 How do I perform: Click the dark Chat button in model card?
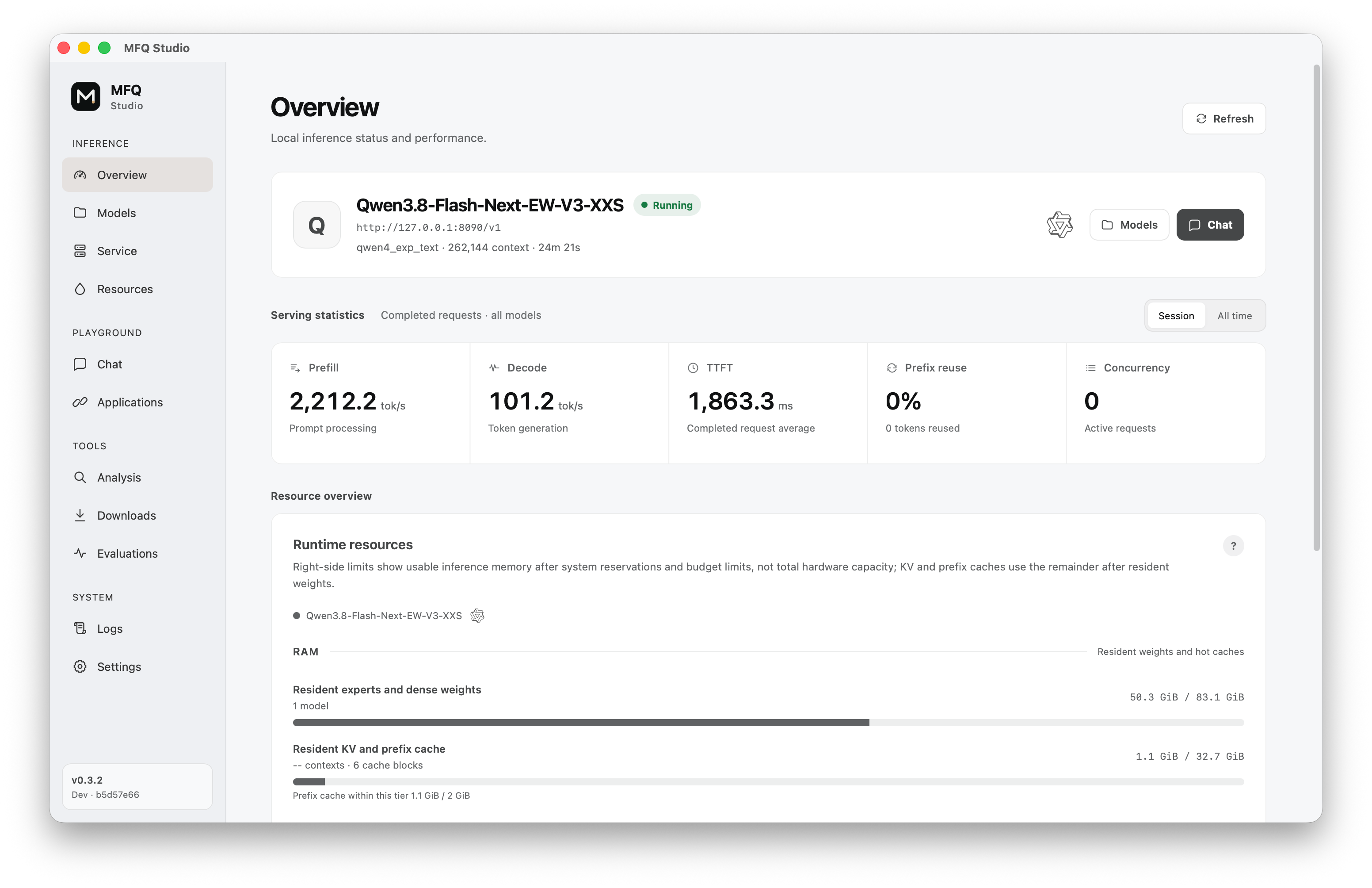click(x=1209, y=224)
